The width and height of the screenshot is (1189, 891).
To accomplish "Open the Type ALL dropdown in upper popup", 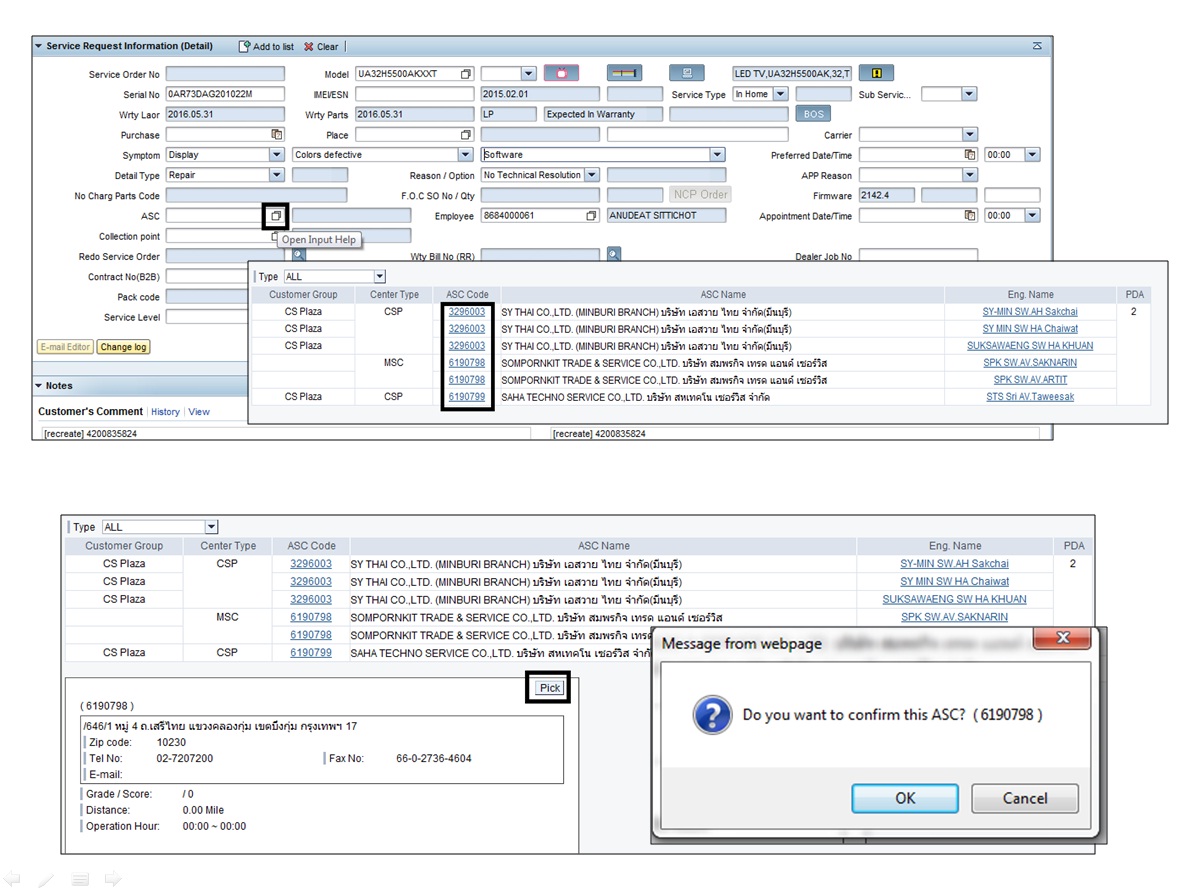I will click(x=380, y=277).
